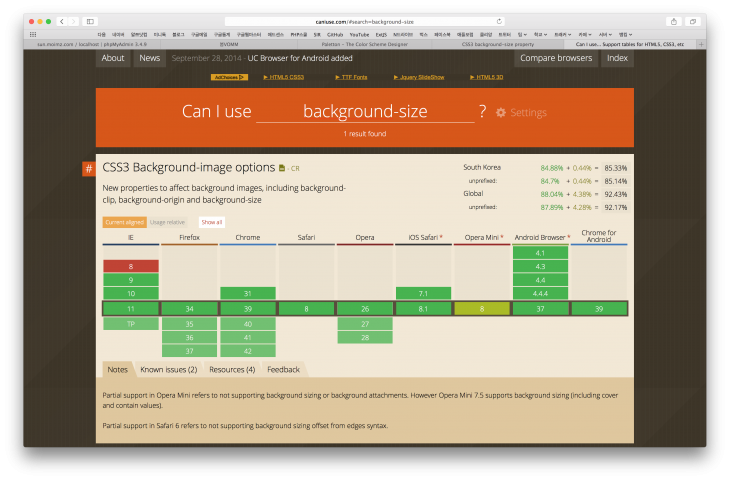Viewport: 730px width, 481px height.
Task: Open the Known issues (2) tab
Action: [167, 369]
